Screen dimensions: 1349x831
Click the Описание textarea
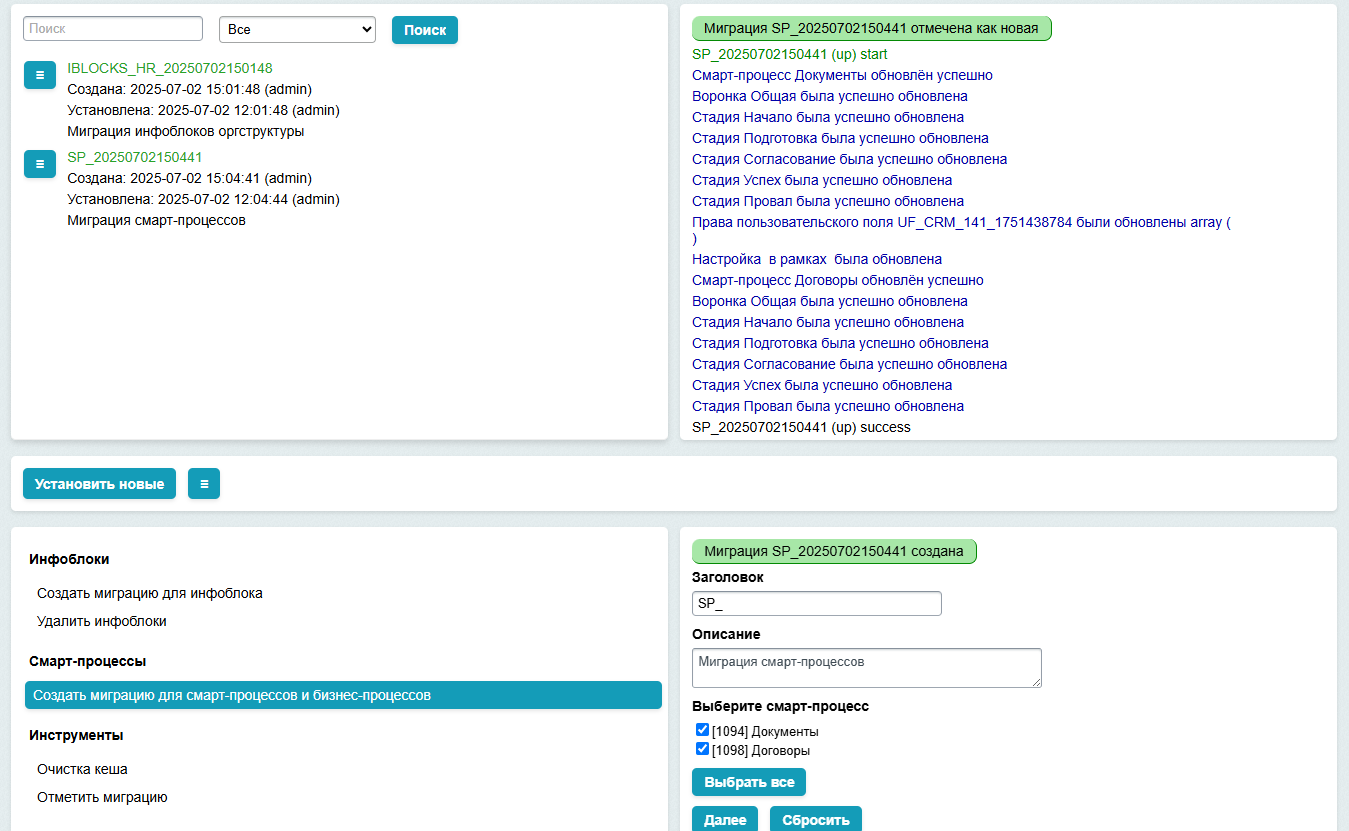866,668
